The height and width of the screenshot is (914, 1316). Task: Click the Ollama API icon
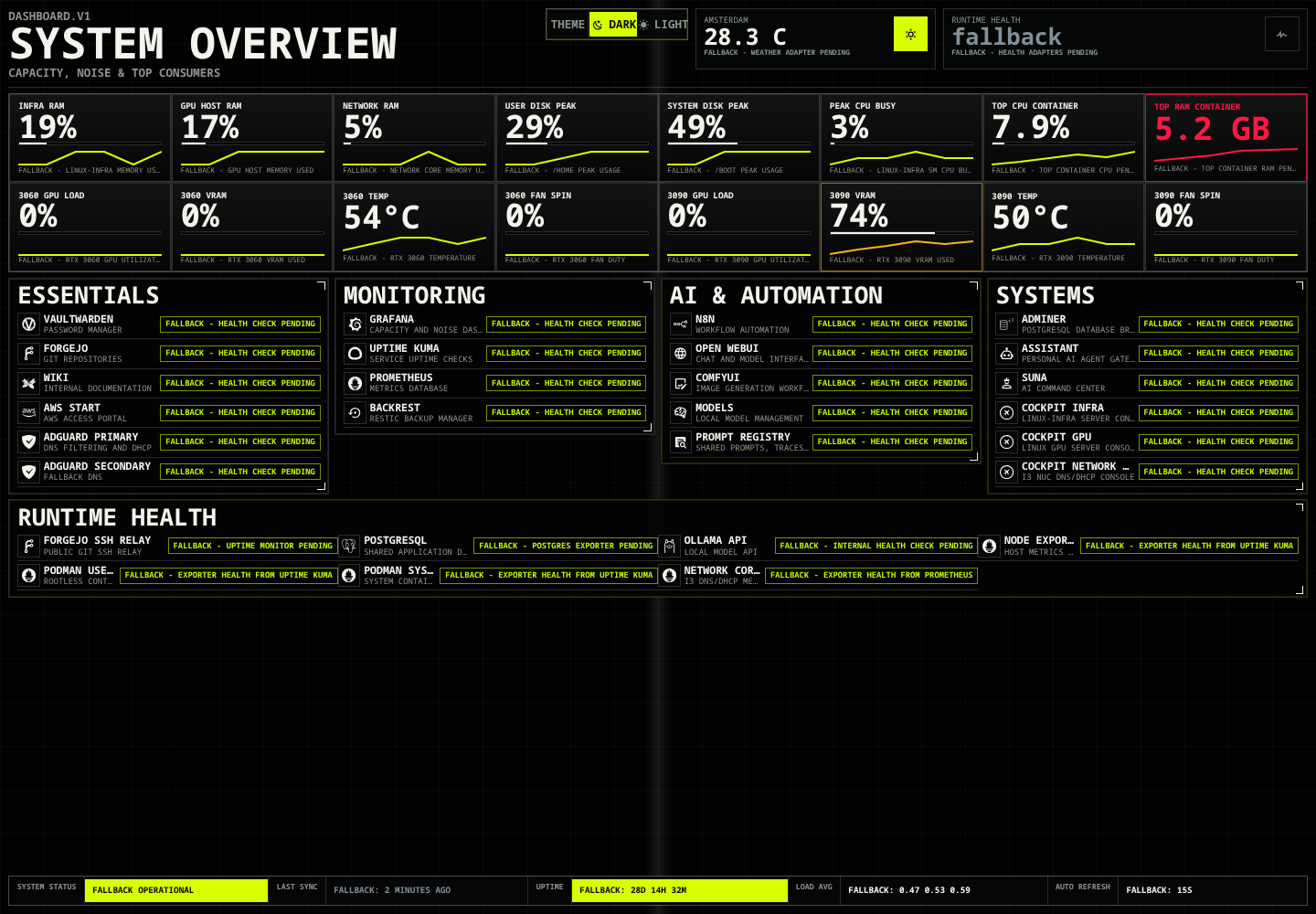pos(669,546)
